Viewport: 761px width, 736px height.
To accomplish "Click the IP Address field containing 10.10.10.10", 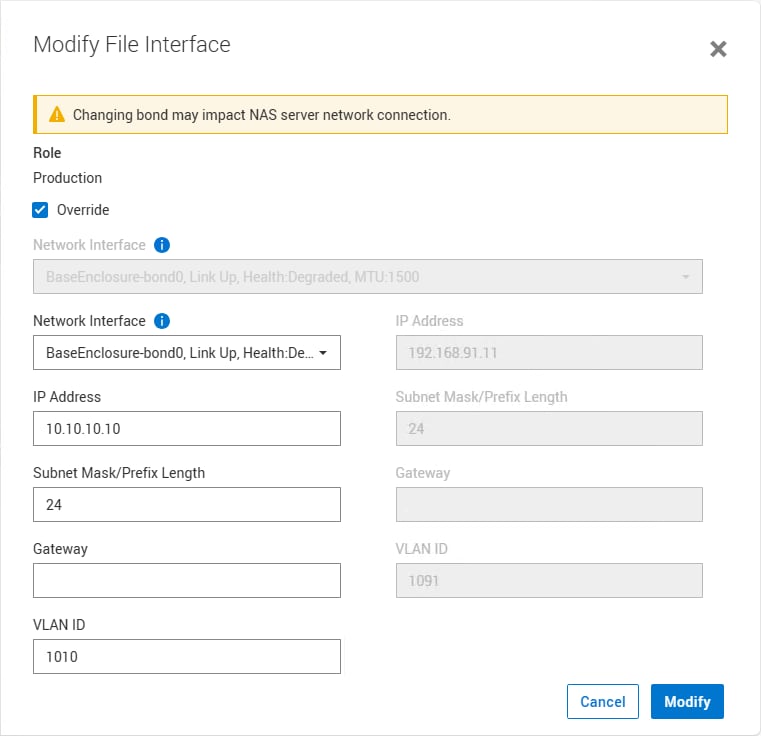I will coord(186,429).
